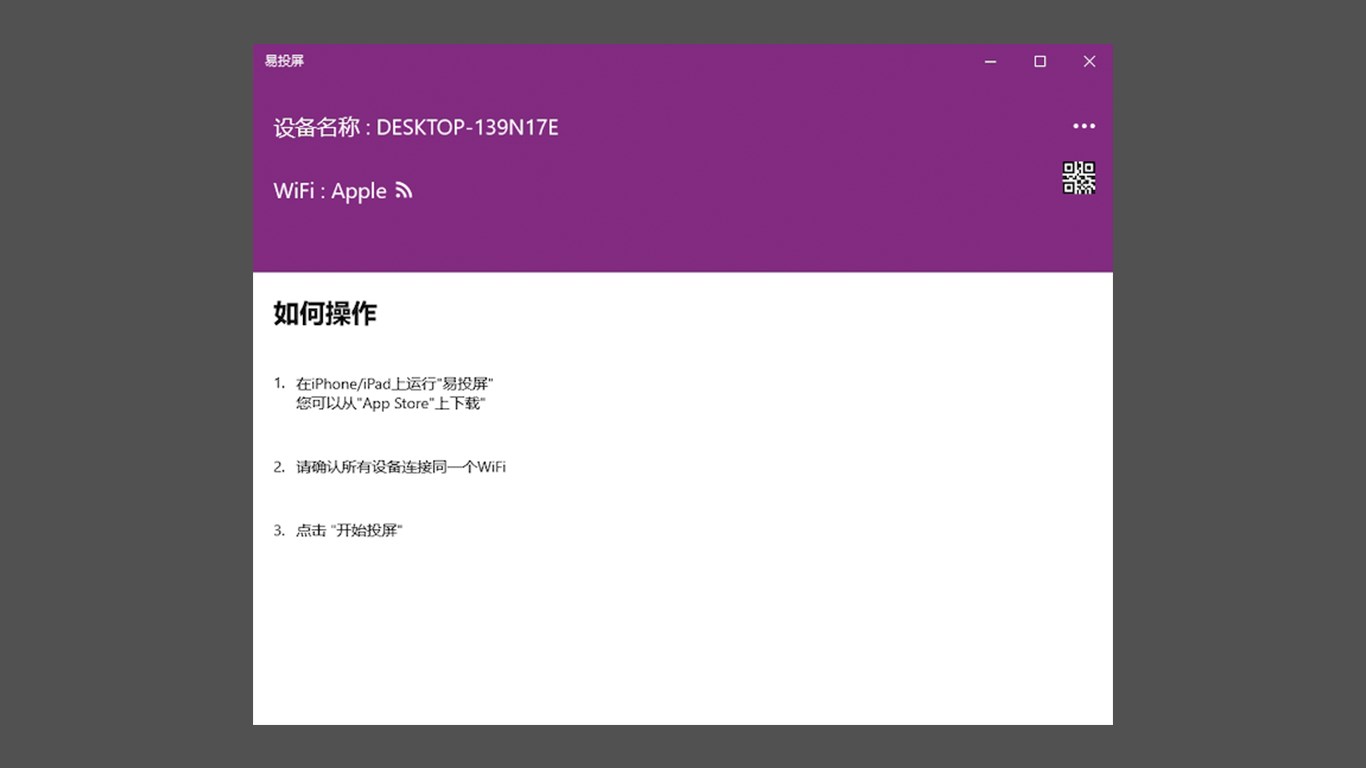This screenshot has height=768, width=1366.
Task: Click the wireless broadcast icon after WiFi name
Action: point(403,190)
